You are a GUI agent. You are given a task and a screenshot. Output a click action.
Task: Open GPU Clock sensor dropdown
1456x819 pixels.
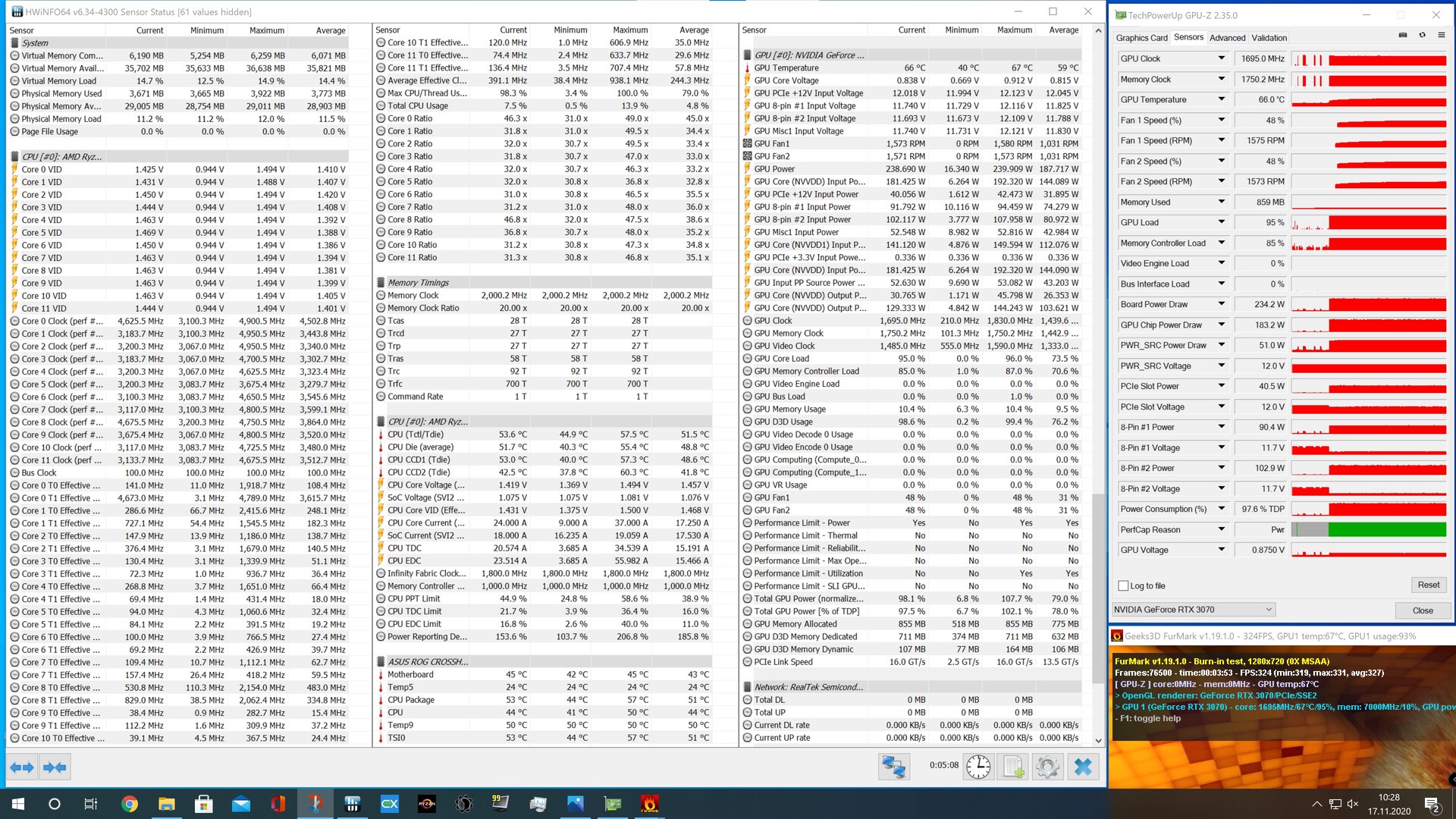point(1221,58)
